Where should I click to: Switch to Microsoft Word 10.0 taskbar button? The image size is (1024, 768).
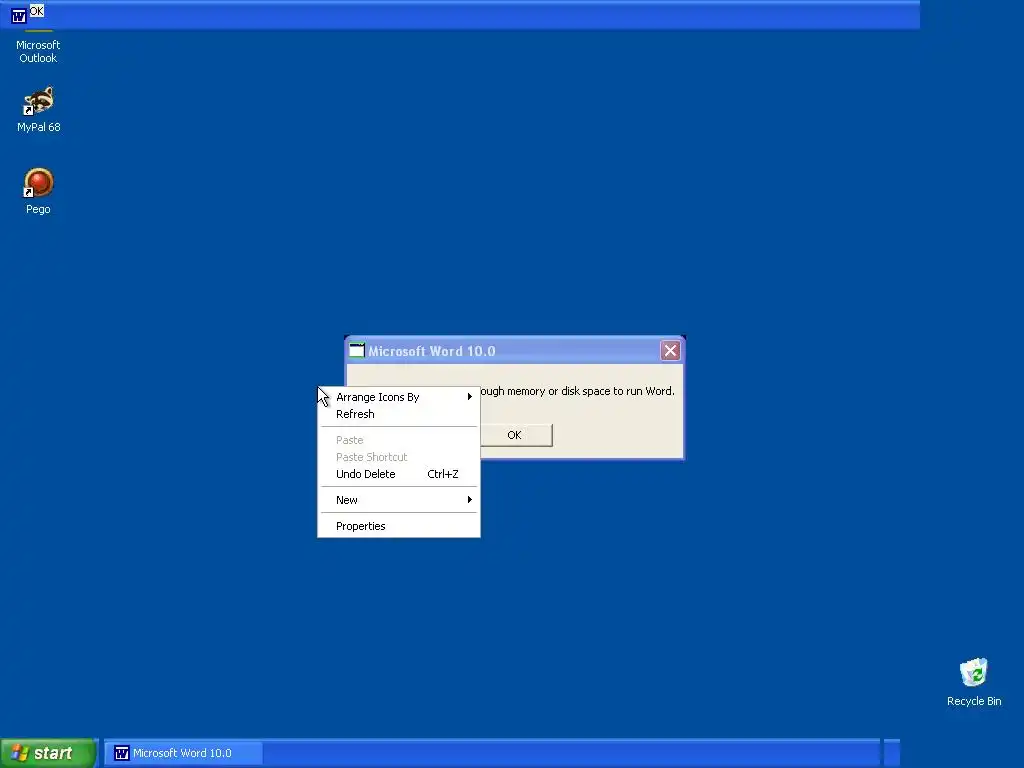(x=184, y=753)
